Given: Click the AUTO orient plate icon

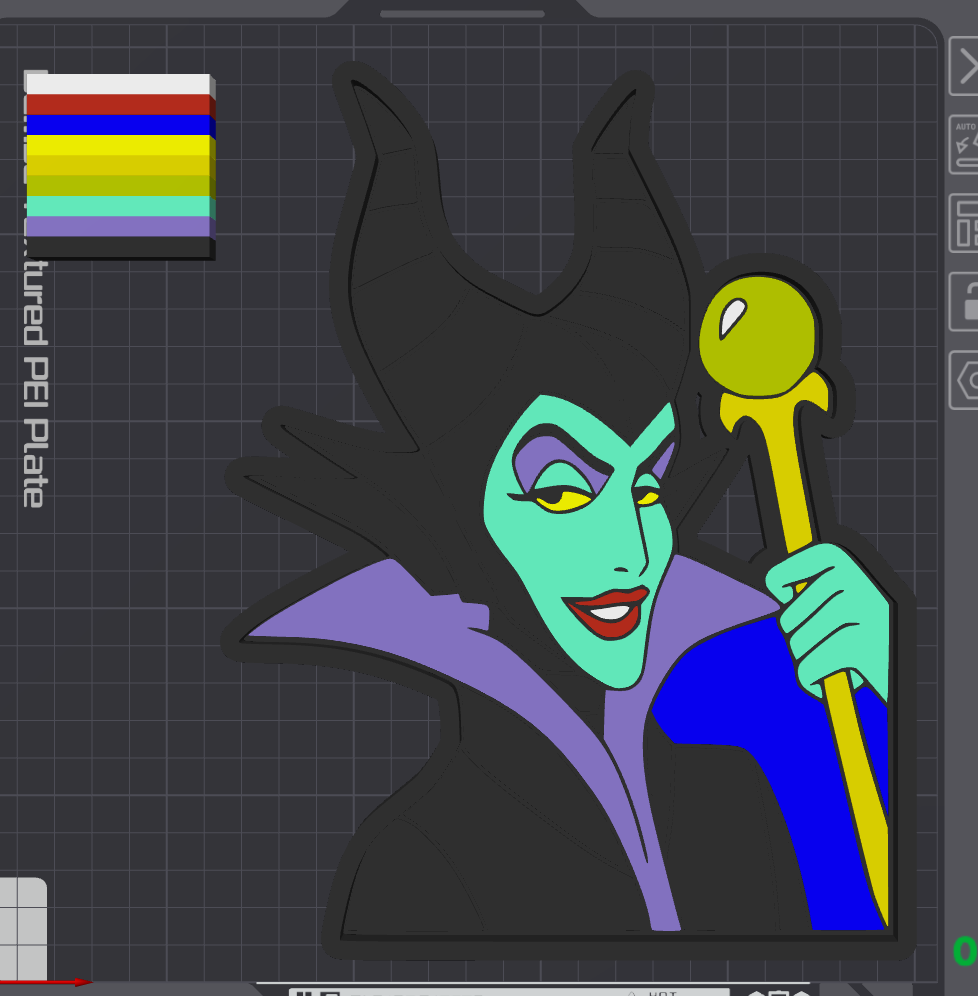Looking at the screenshot, I should tap(964, 145).
